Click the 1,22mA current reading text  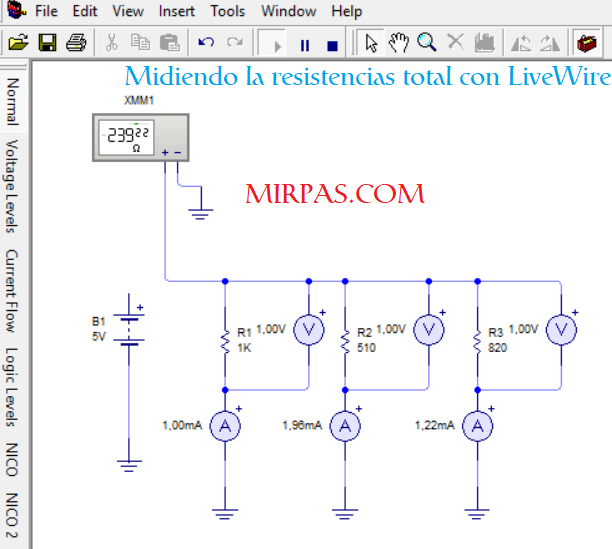[435, 425]
